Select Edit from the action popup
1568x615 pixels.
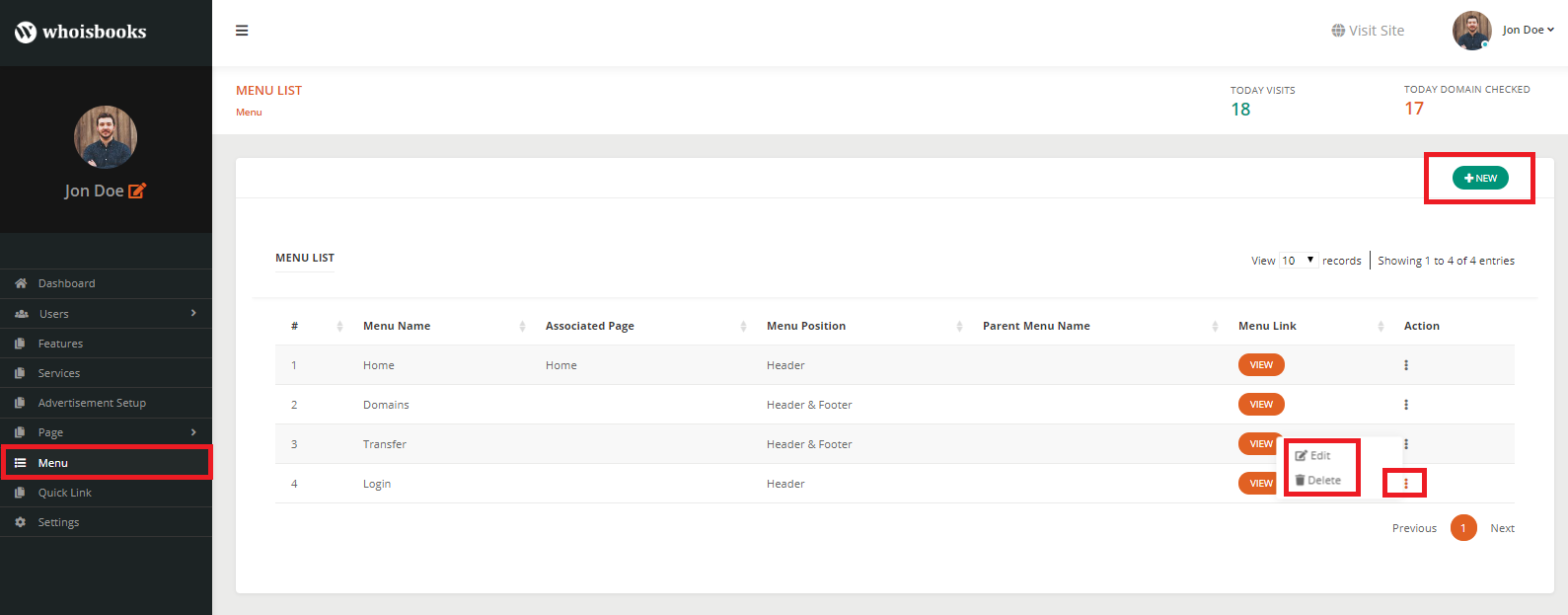tap(1313, 456)
